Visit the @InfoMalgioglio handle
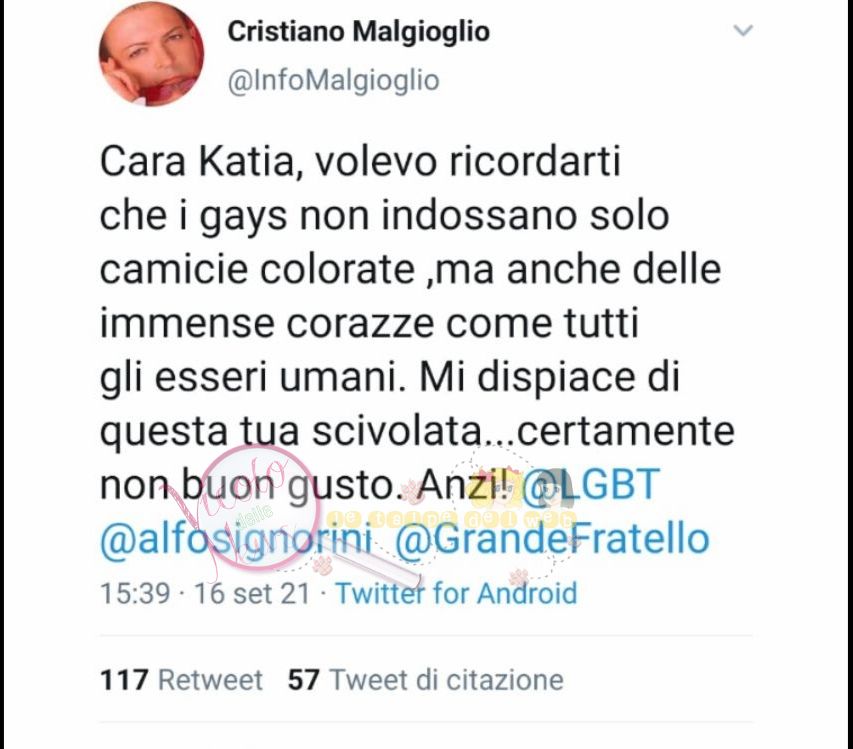Image resolution: width=853 pixels, height=749 pixels. tap(333, 81)
